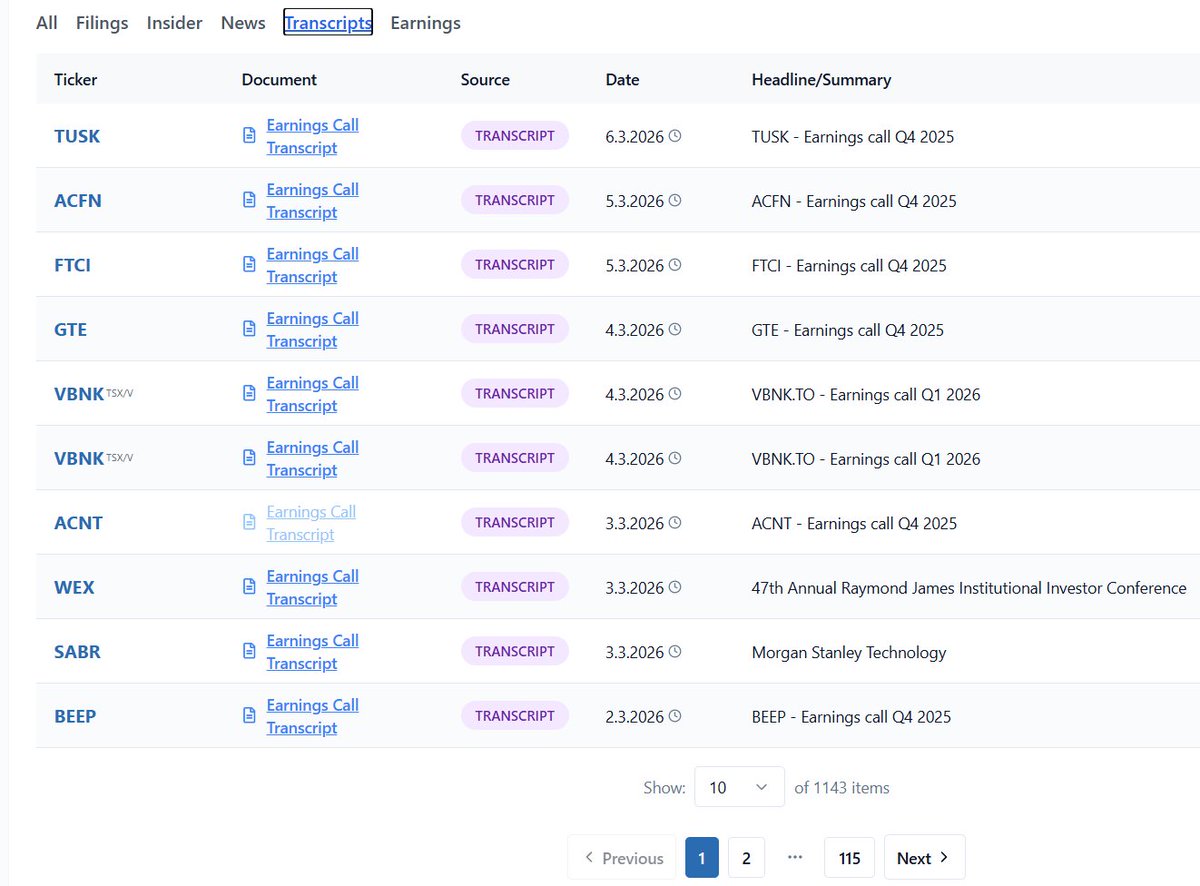Click the clock icon in WEX row
1200x886 pixels.
point(675,587)
